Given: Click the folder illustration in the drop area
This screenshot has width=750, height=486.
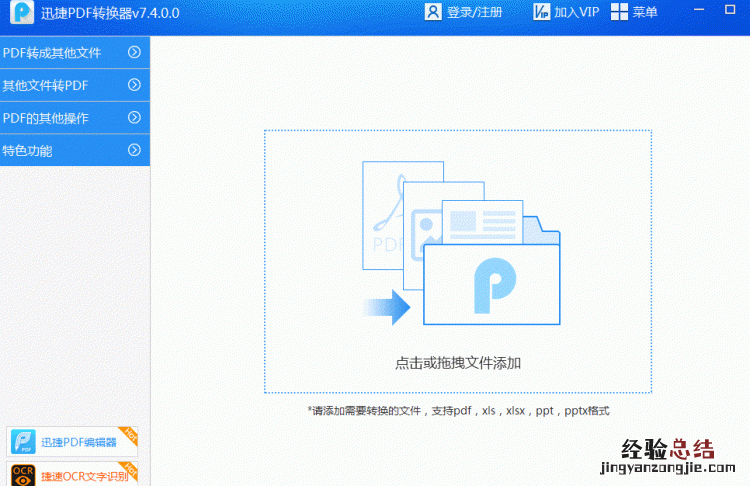Looking at the screenshot, I should [x=461, y=243].
